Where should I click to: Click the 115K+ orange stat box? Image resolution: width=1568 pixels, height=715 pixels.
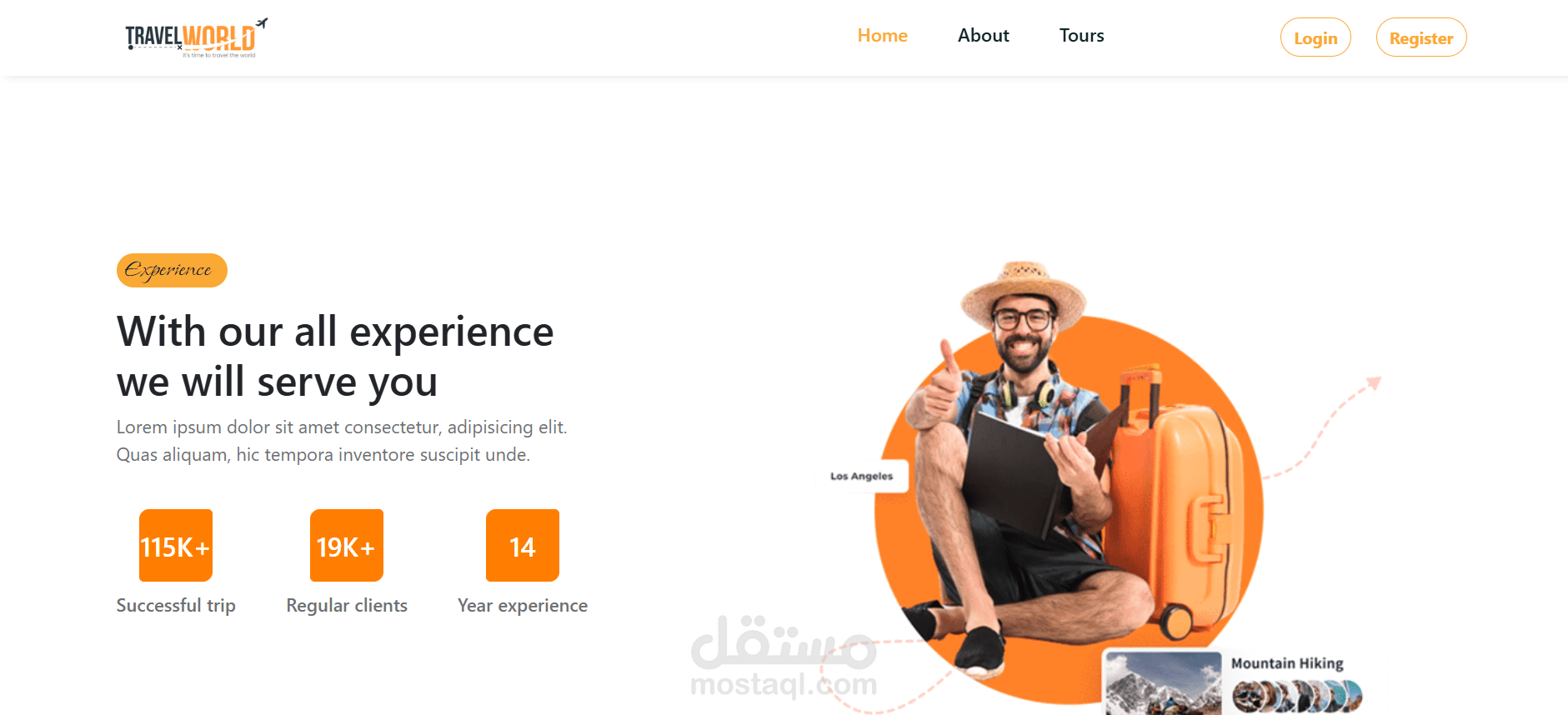coord(176,546)
